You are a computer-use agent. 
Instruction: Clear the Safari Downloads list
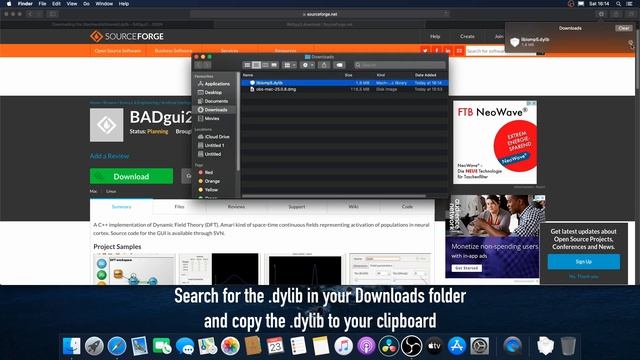[624, 28]
